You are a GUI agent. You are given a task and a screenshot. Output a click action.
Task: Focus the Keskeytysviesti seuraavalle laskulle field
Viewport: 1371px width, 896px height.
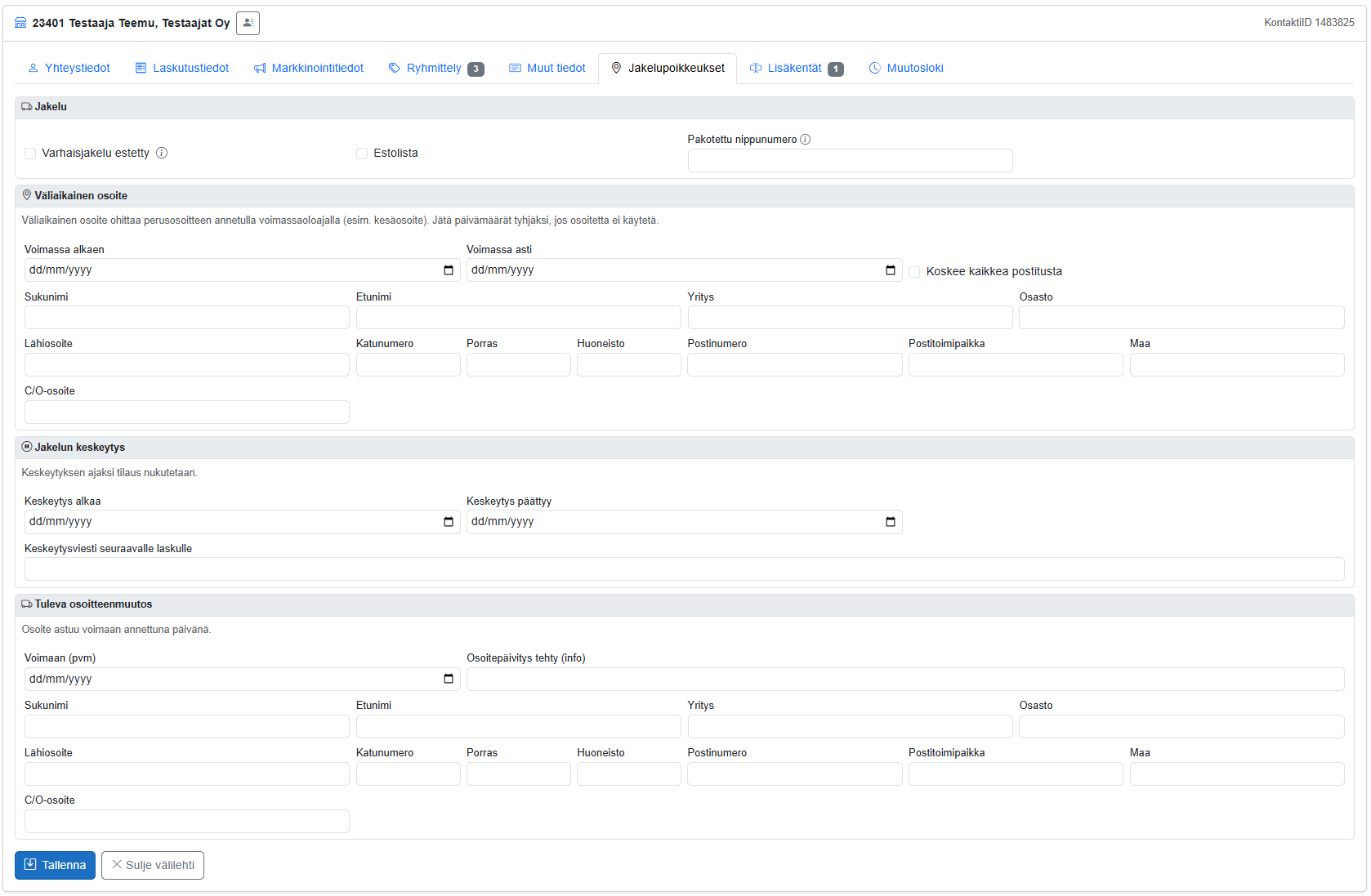click(x=685, y=569)
